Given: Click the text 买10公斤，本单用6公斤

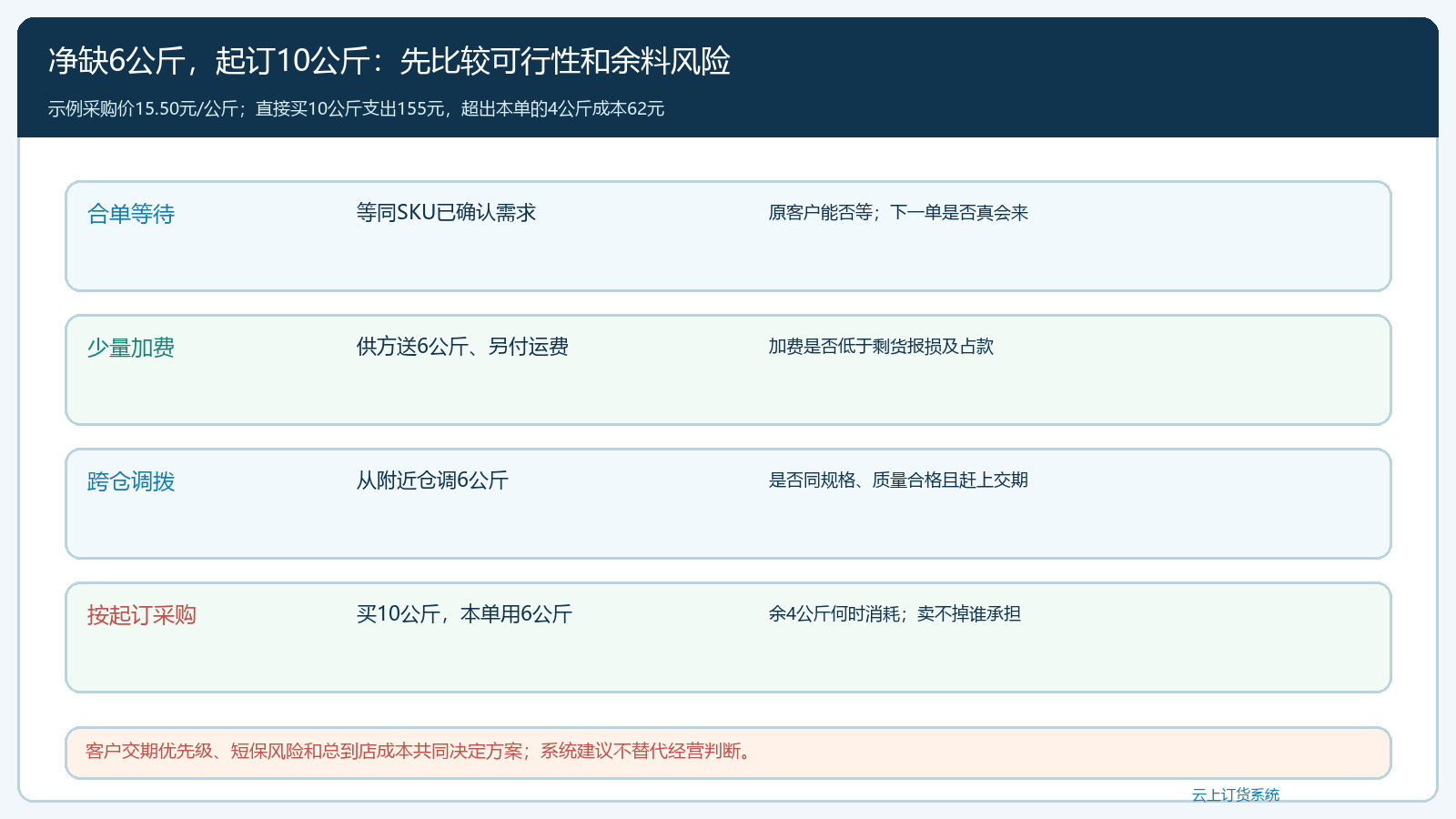Looking at the screenshot, I should pyautogui.click(x=464, y=613).
